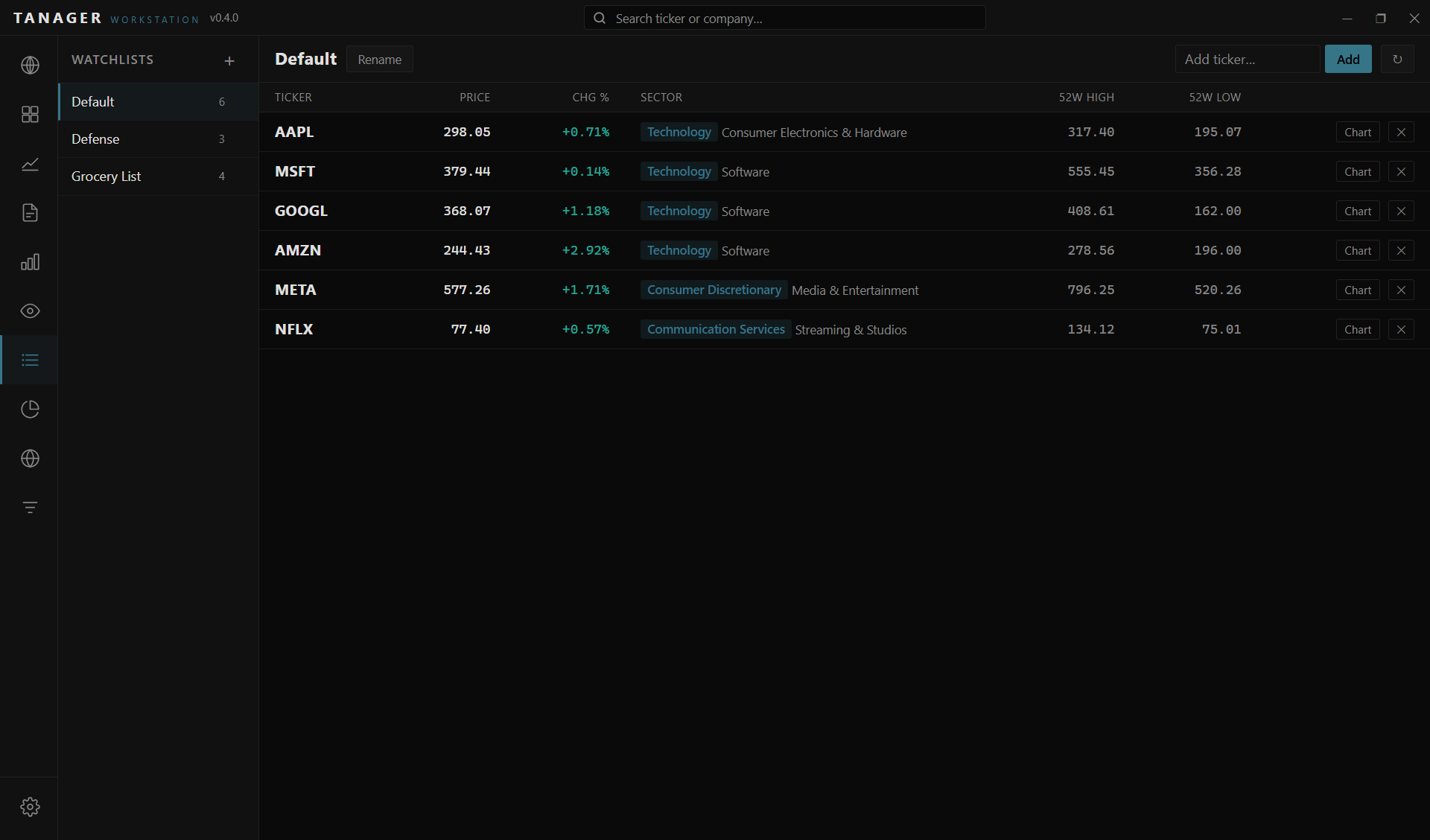Image resolution: width=1430 pixels, height=840 pixels.
Task: Open the dashboard grid icon in sidebar
Action: (30, 114)
